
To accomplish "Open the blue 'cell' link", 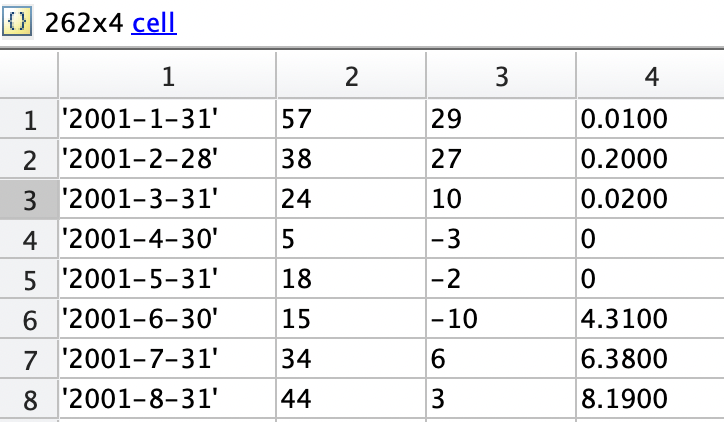I will click(154, 21).
